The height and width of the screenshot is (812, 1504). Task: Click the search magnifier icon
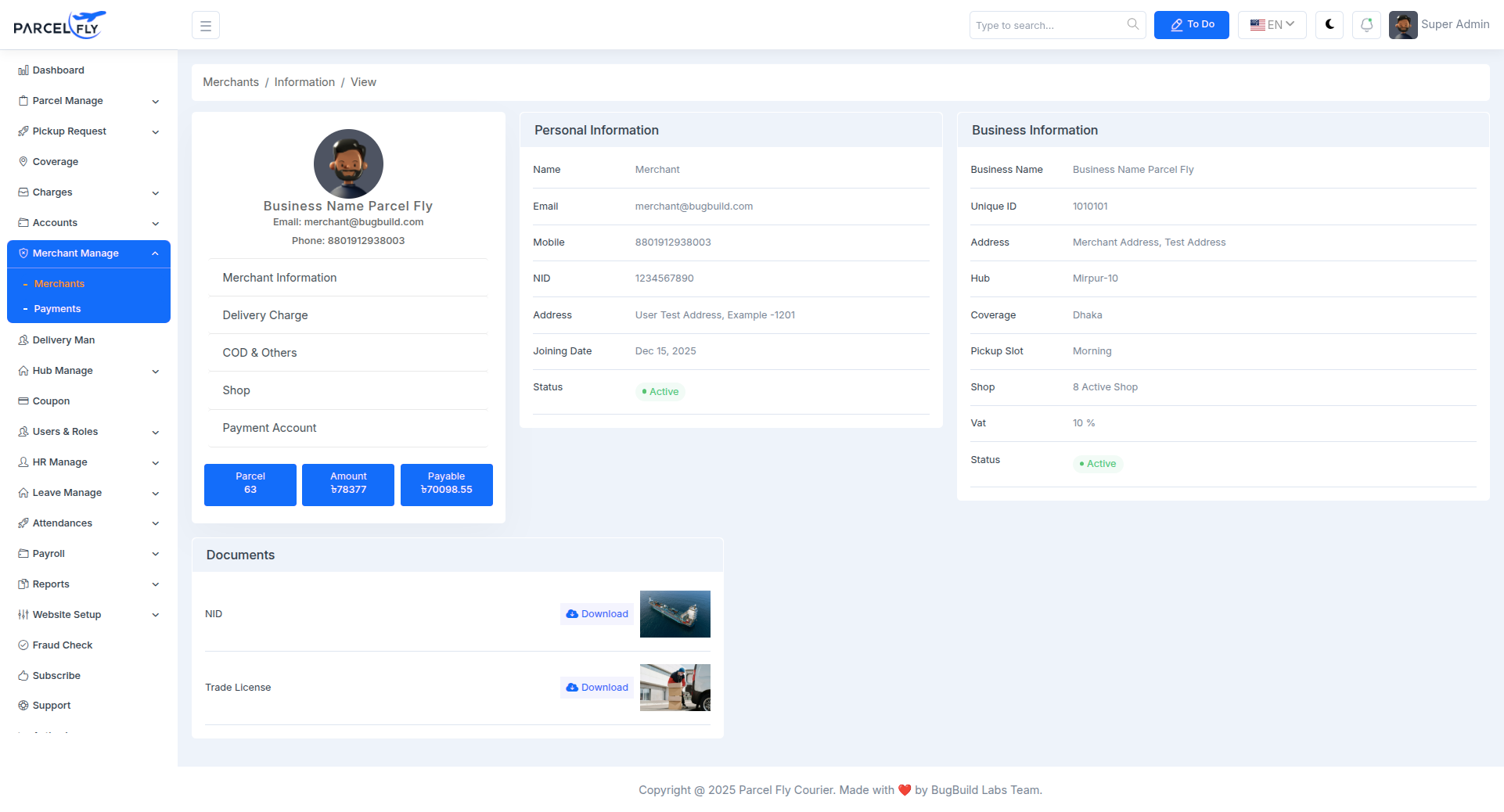(x=1132, y=24)
